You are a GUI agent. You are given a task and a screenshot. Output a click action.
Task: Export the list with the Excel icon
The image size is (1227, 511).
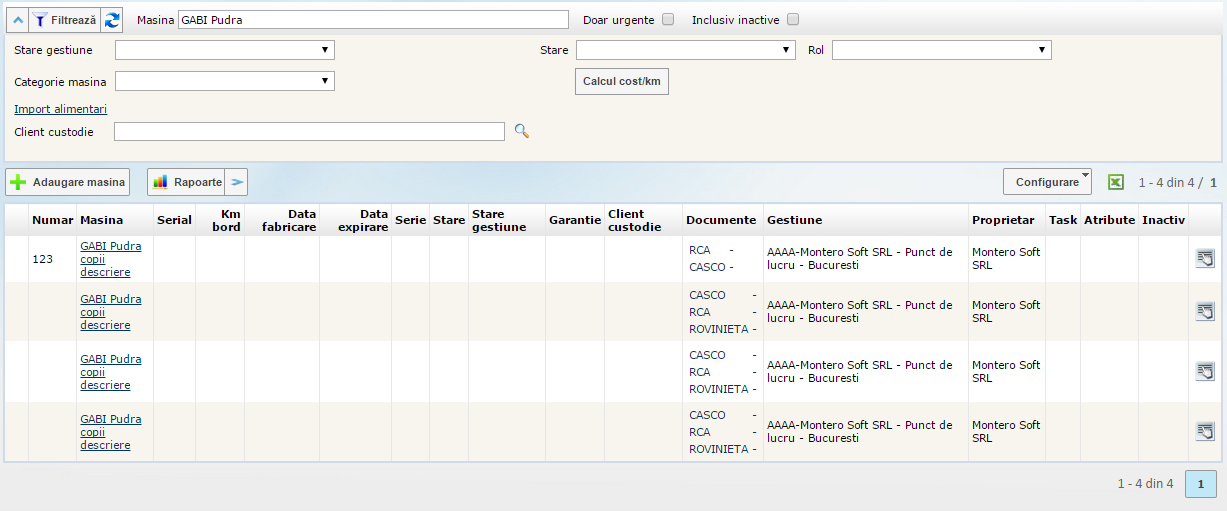1116,182
